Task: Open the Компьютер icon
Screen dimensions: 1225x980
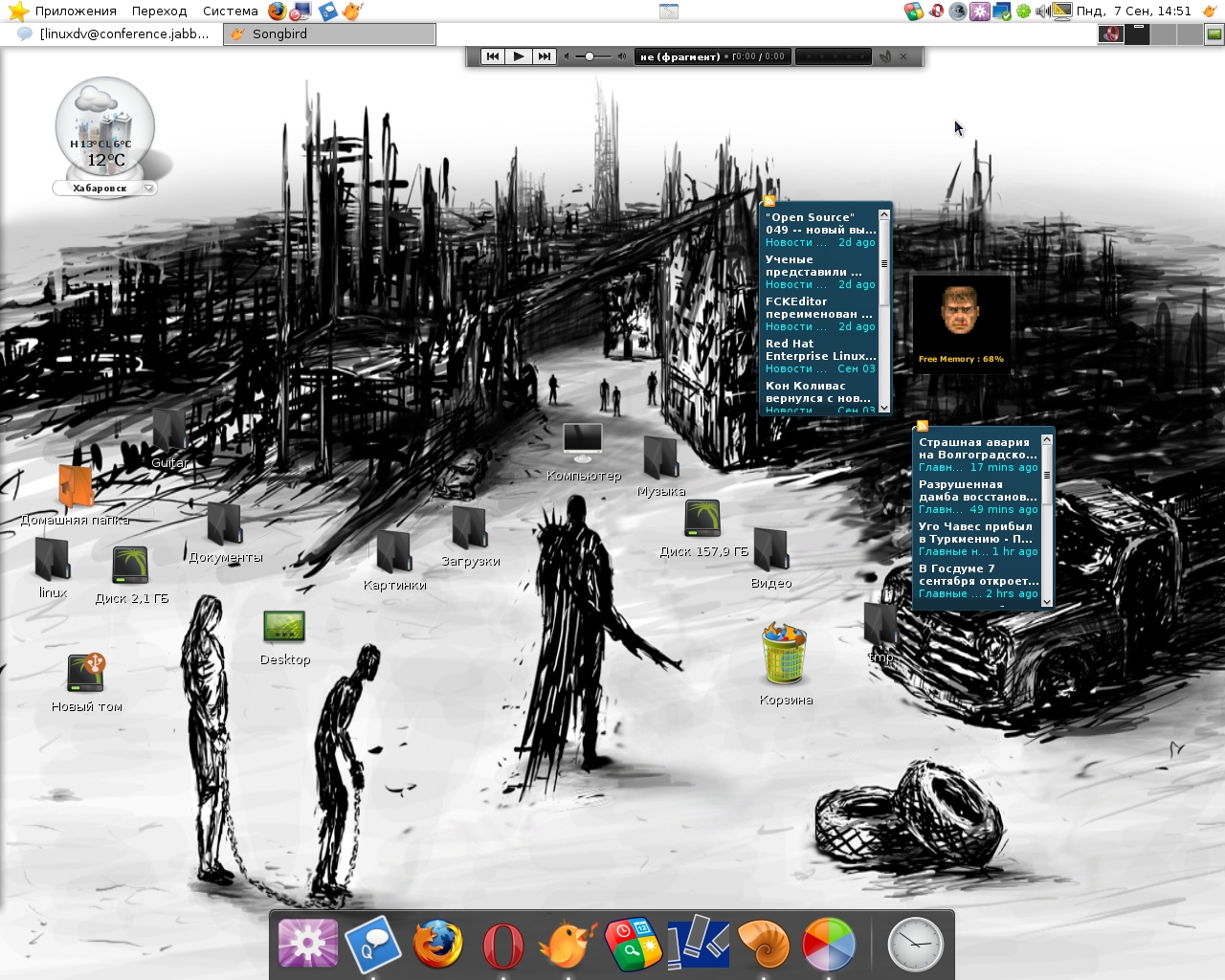Action: pyautogui.click(x=583, y=452)
